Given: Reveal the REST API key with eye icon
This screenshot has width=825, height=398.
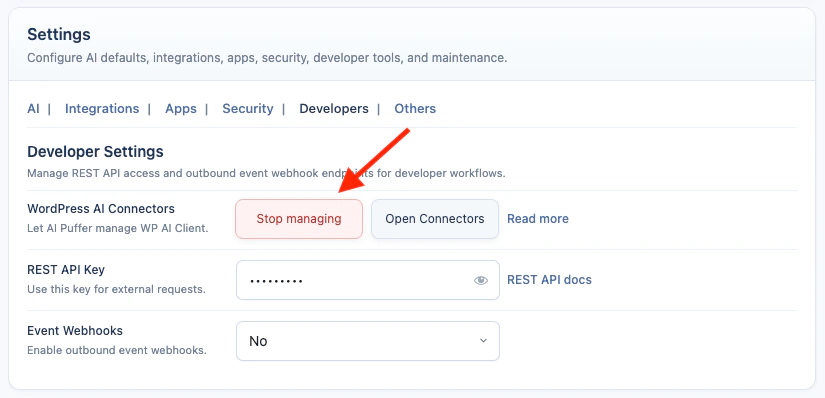Looking at the screenshot, I should (480, 280).
